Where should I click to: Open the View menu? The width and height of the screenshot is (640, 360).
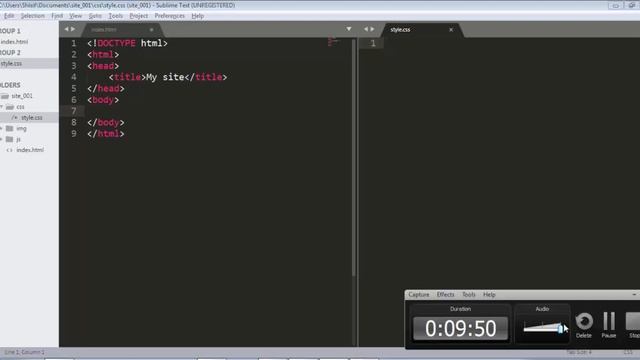(76, 16)
